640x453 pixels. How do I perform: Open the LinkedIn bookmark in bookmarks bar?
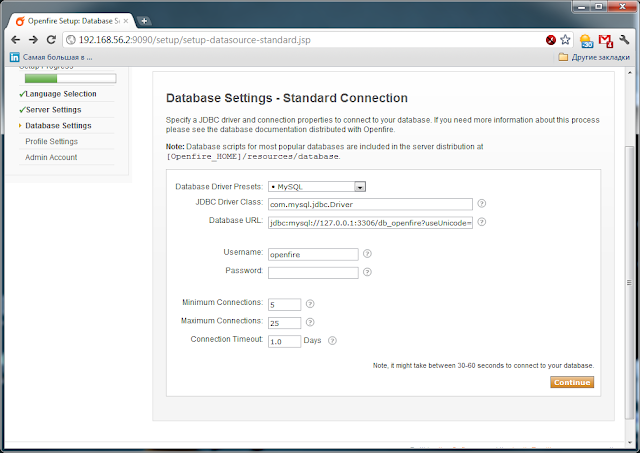51,57
